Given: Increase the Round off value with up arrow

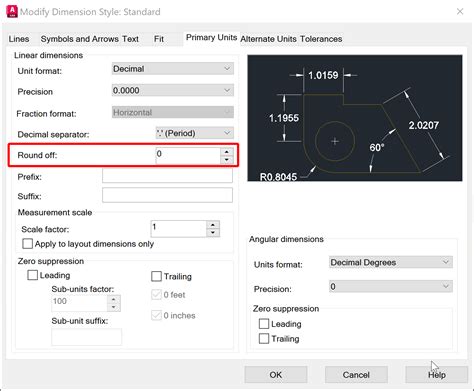Looking at the screenshot, I should pyautogui.click(x=227, y=152).
